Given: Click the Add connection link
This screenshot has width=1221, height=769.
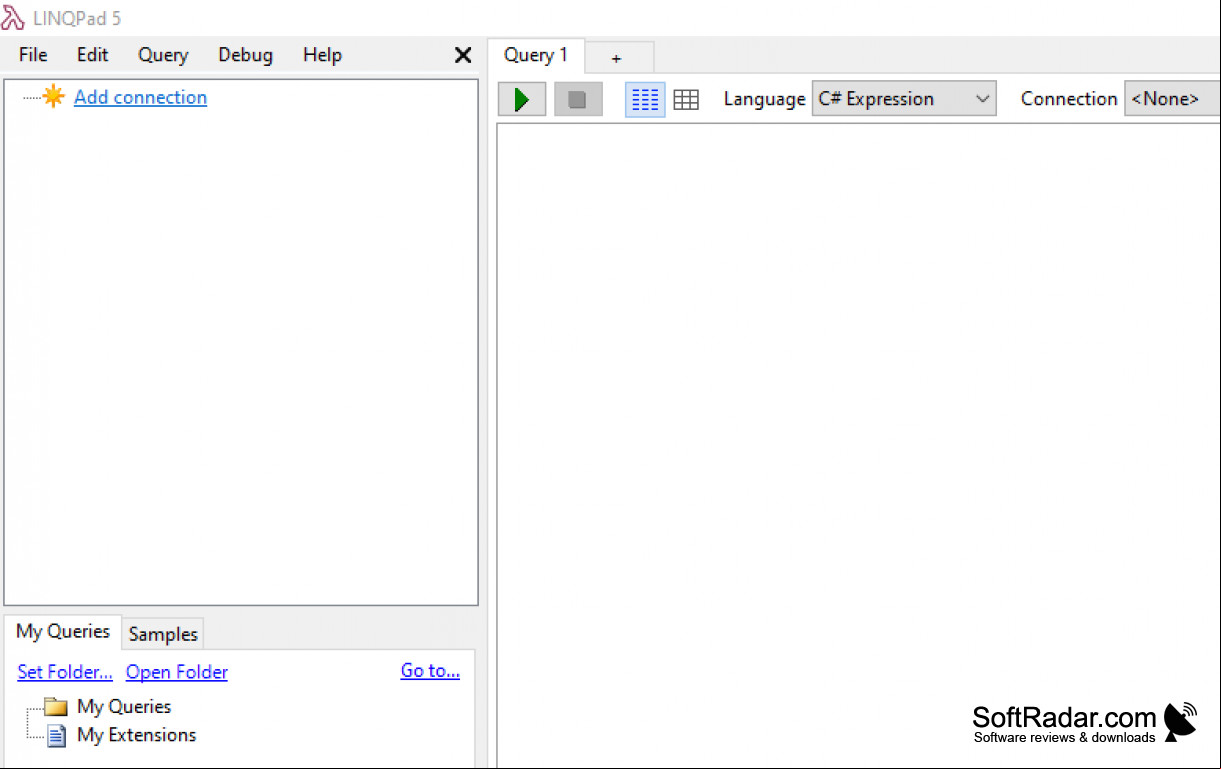Looking at the screenshot, I should (x=140, y=97).
